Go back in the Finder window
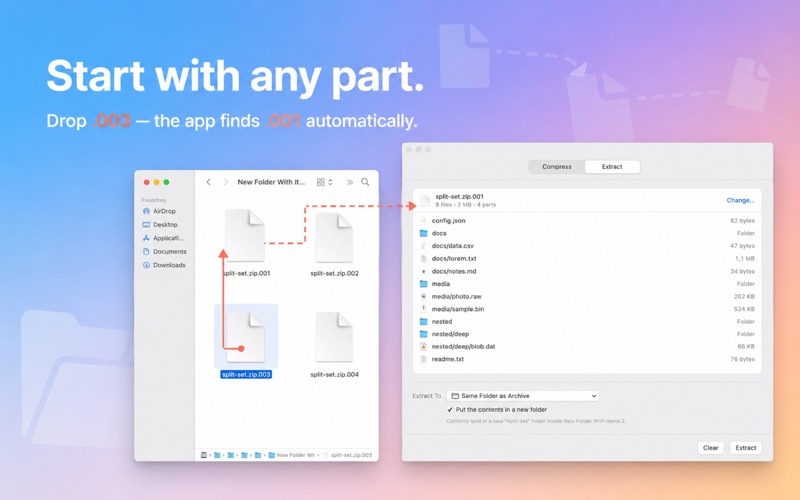800x500 pixels. click(209, 182)
